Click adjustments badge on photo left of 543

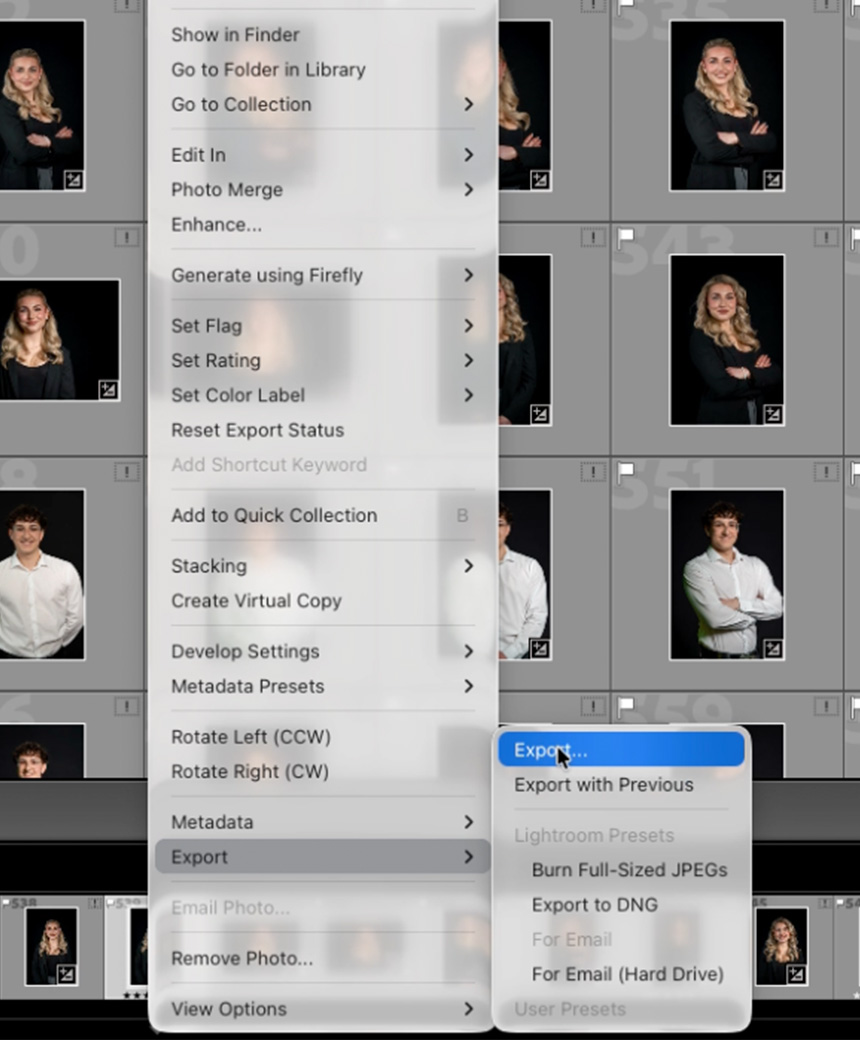540,415
